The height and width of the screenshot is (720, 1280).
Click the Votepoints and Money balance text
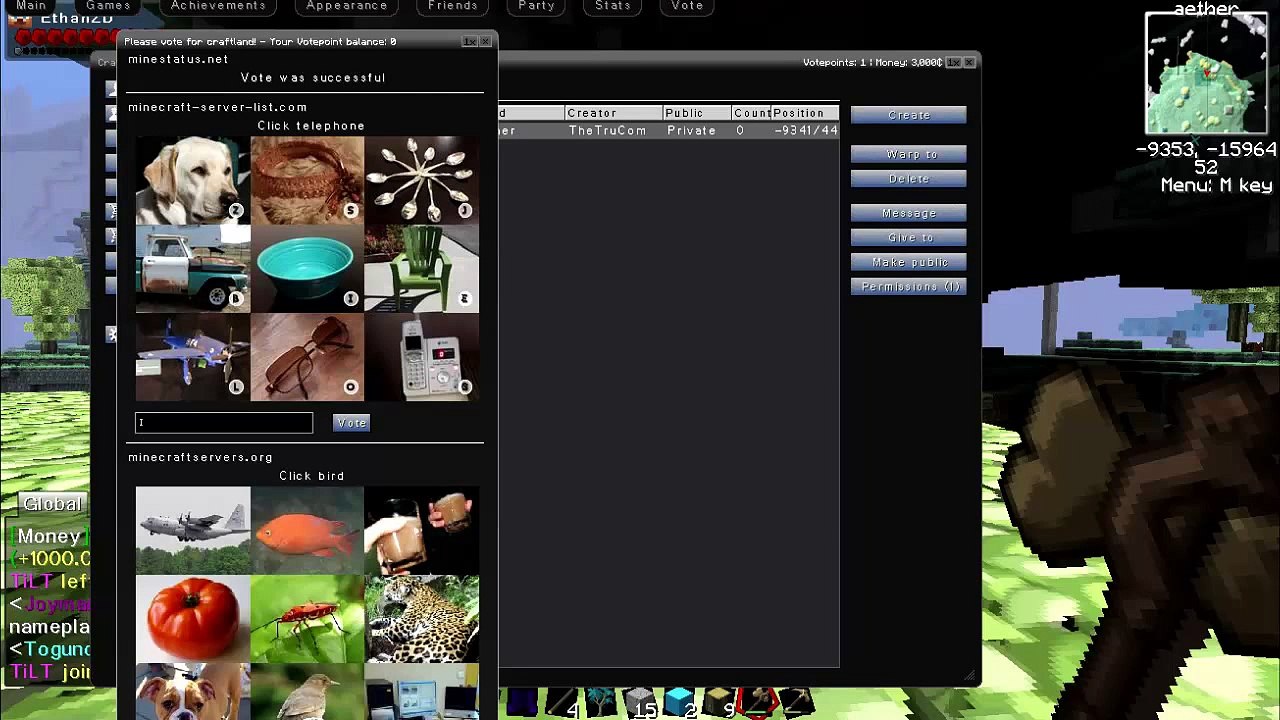click(x=872, y=62)
